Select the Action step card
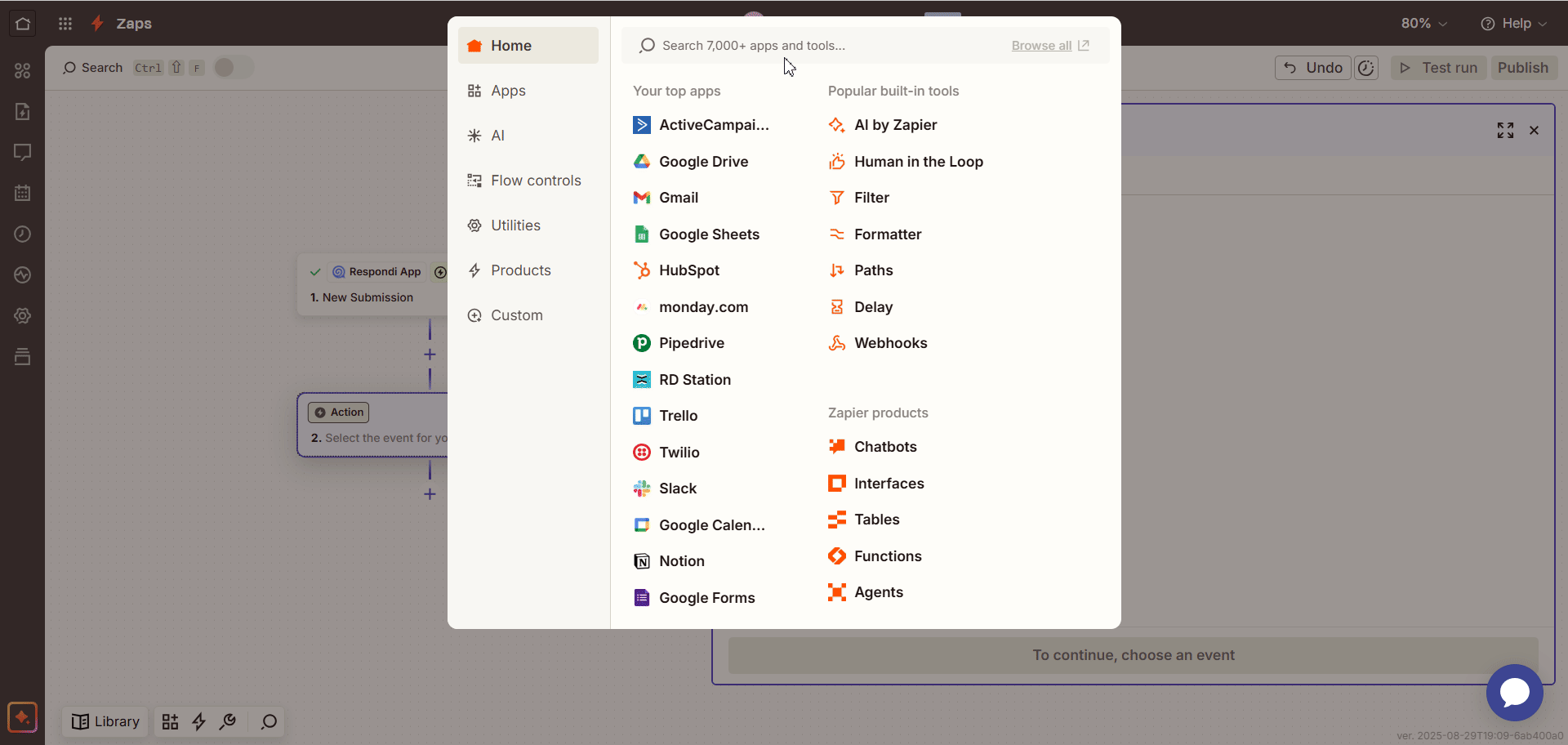The width and height of the screenshot is (1568, 745). pyautogui.click(x=372, y=425)
